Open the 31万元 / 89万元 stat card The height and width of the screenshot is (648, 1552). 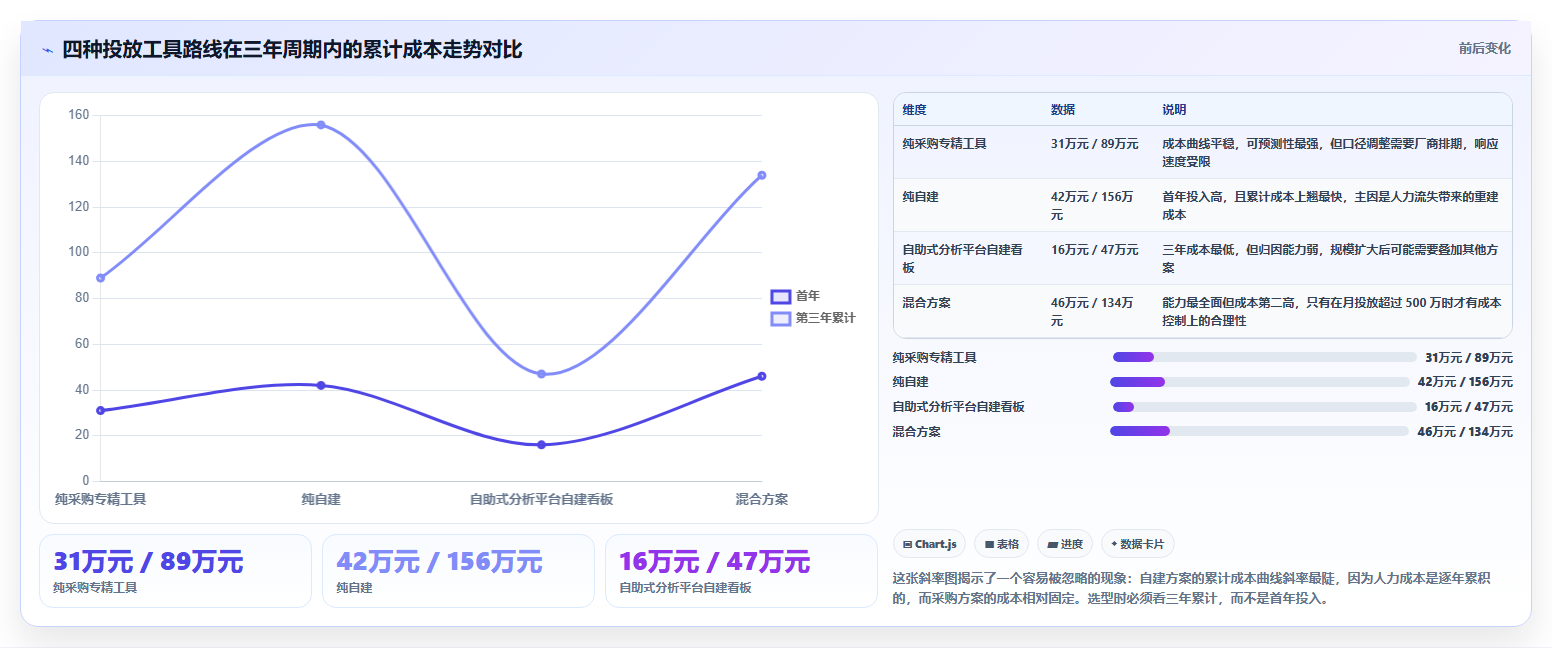pos(175,570)
